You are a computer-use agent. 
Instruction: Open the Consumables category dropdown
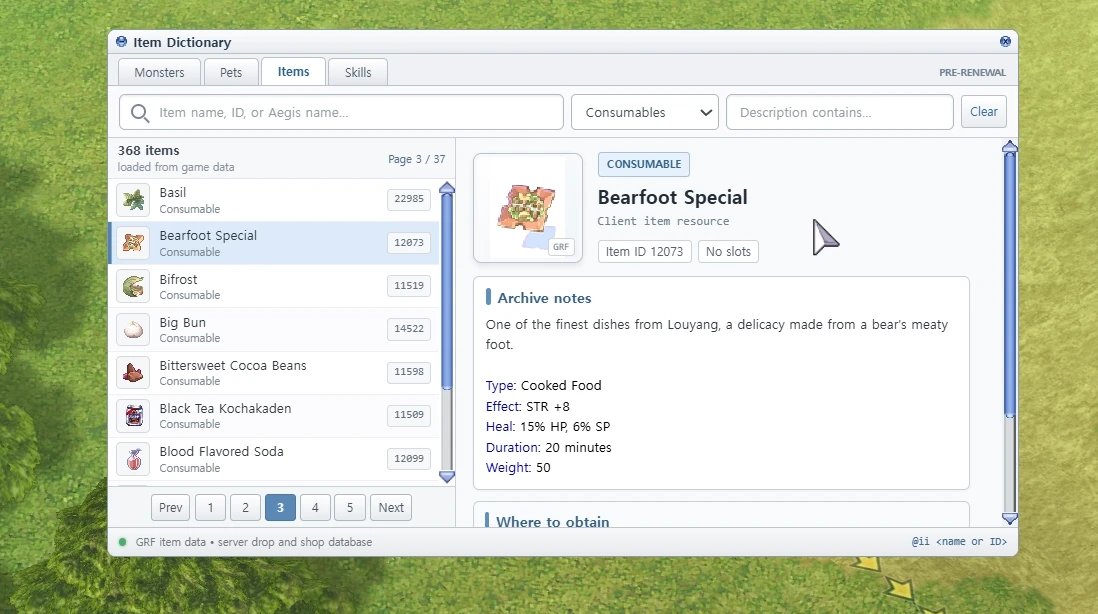pyautogui.click(x=645, y=112)
